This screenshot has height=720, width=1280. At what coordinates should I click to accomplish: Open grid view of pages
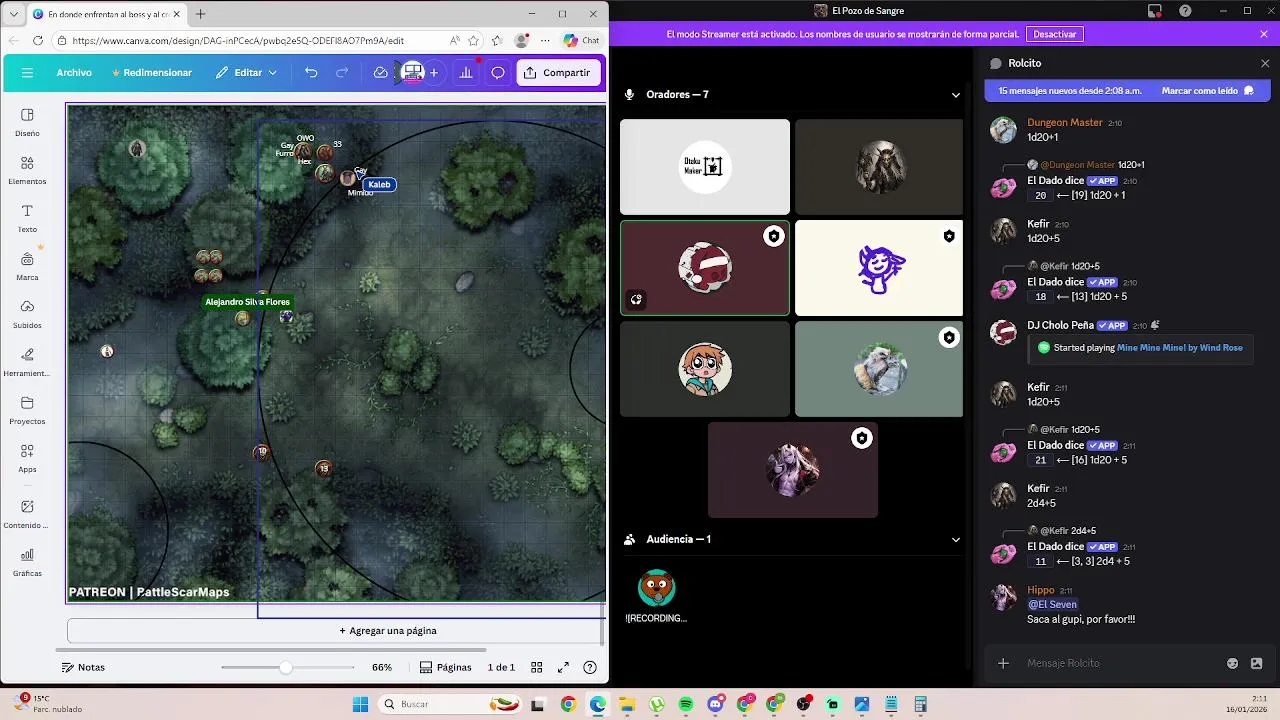(x=536, y=667)
